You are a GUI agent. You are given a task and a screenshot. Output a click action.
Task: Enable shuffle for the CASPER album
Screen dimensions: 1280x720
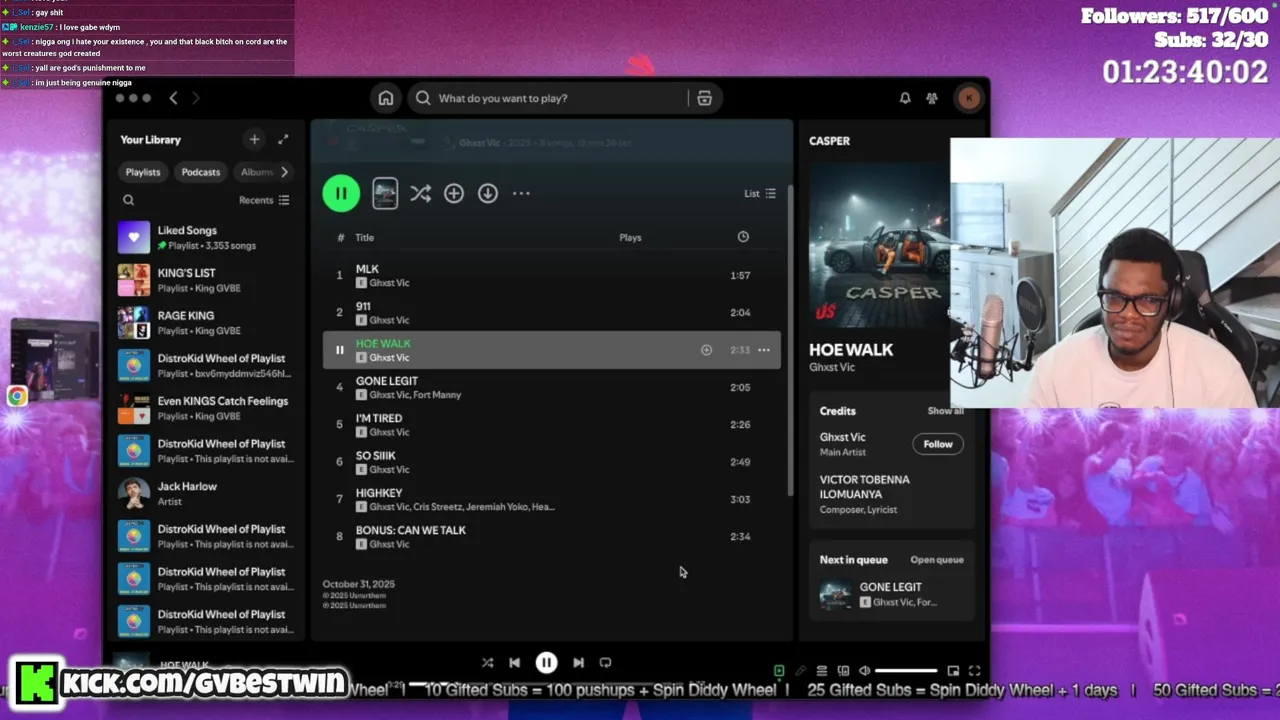[420, 193]
